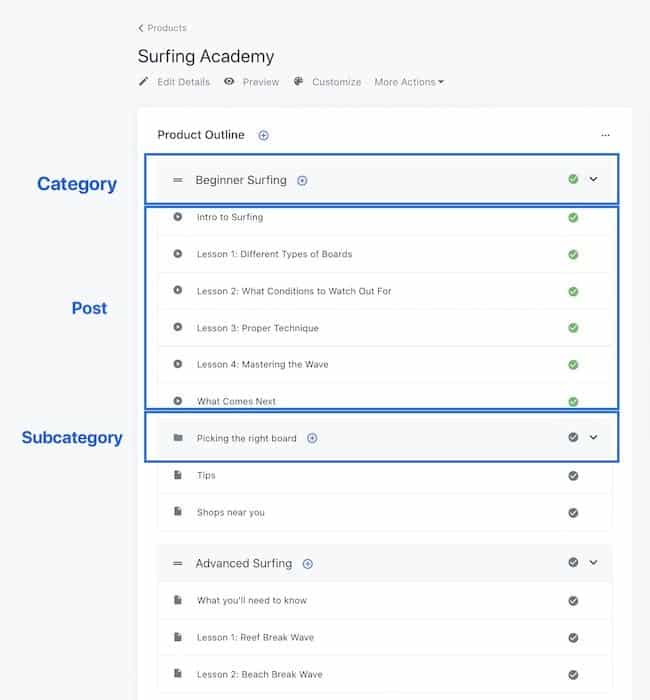Screen dimensions: 650x700
Task: Toggle published status of Beginner Surfing category
Action: tap(573, 179)
